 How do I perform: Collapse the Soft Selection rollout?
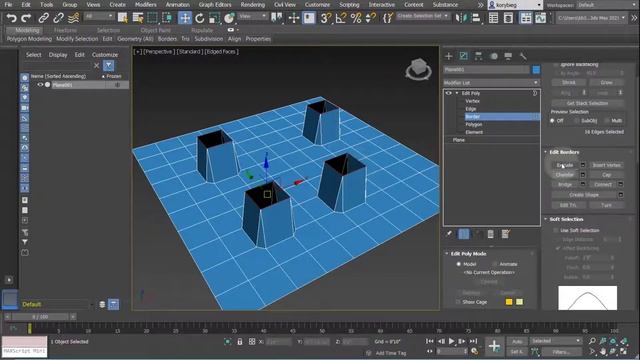pyautogui.click(x=546, y=219)
